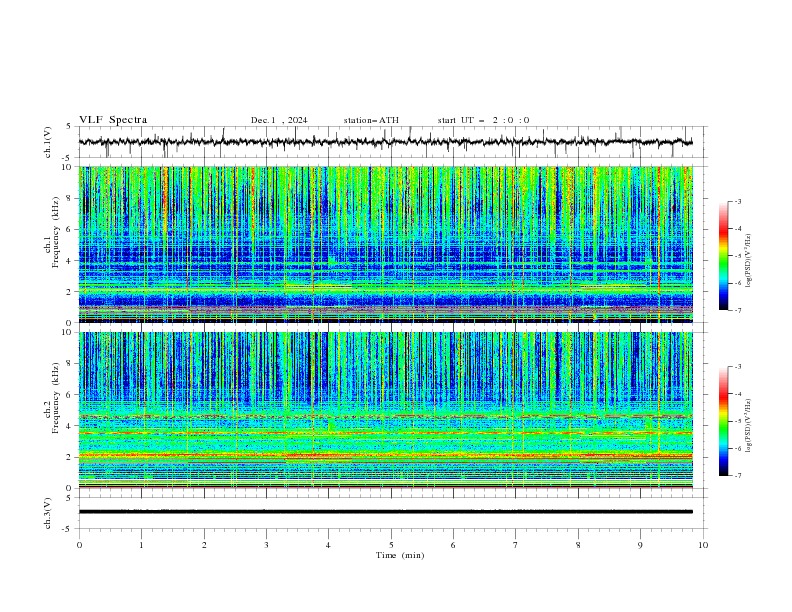The width and height of the screenshot is (792, 612).
Task: Click the 'start UT = 2 :0 :0' text
Action: (x=483, y=120)
